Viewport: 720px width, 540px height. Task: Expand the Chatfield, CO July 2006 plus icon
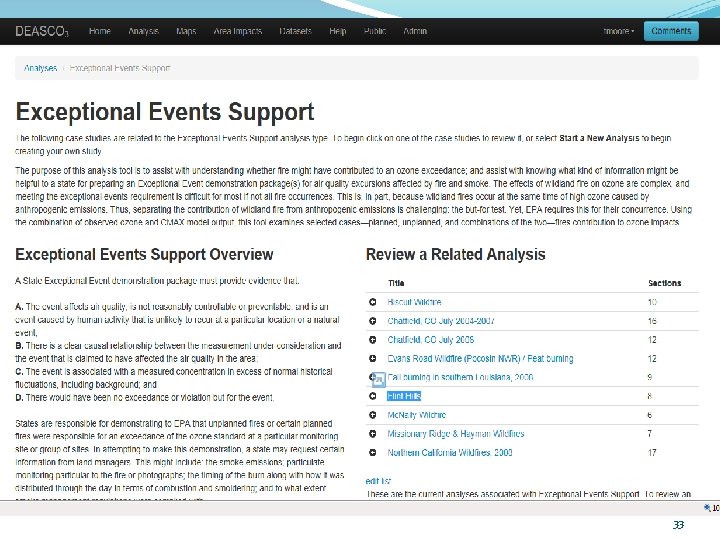(372, 340)
